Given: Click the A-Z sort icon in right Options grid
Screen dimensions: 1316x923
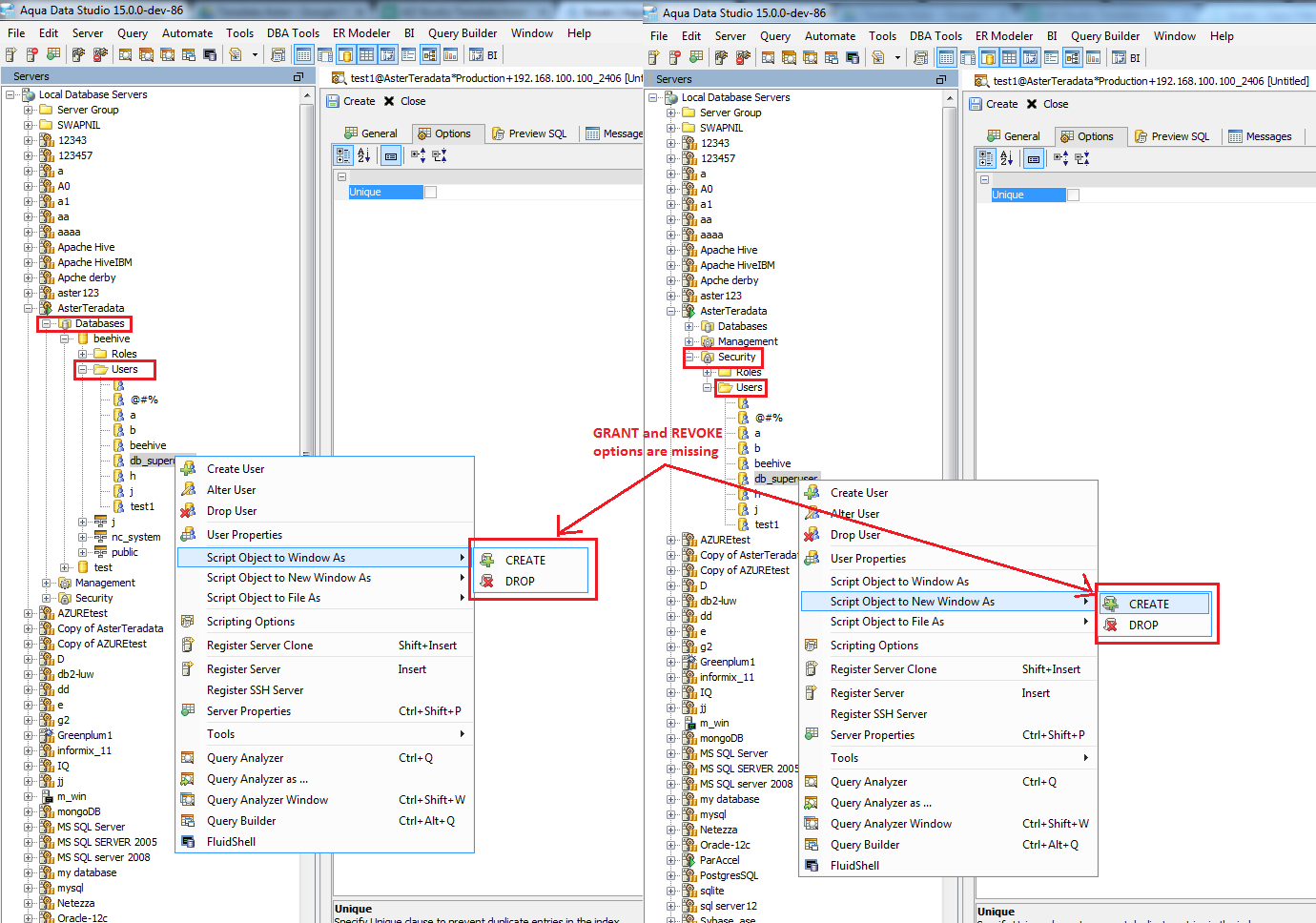Looking at the screenshot, I should (x=1006, y=158).
